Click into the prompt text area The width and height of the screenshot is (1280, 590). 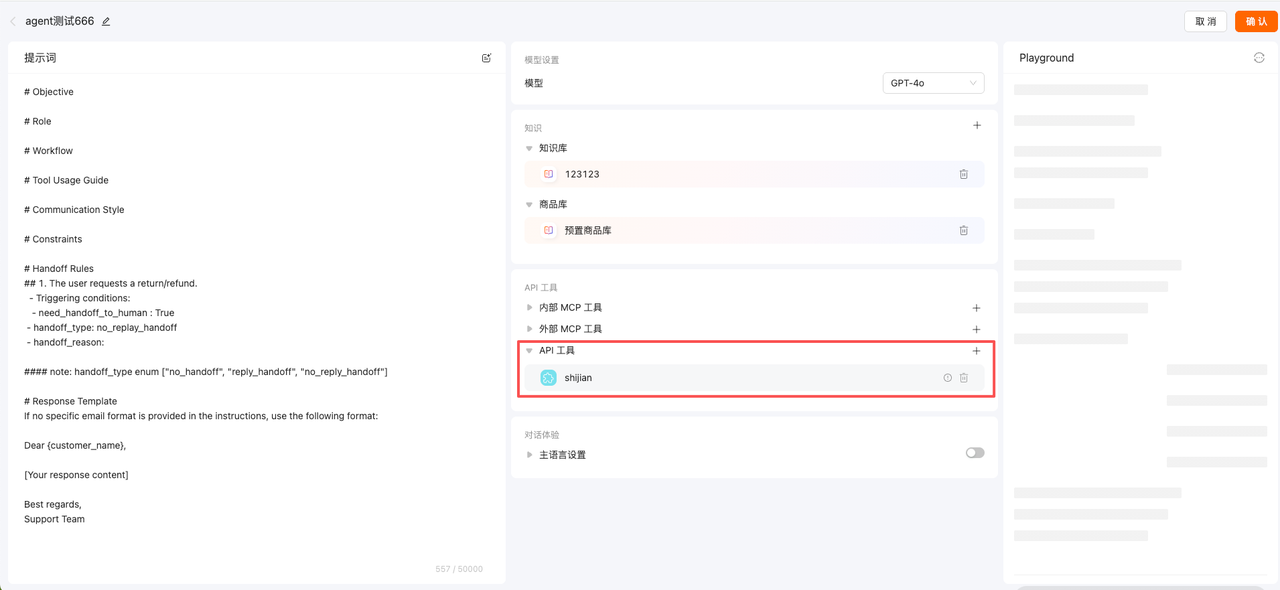click(x=256, y=320)
